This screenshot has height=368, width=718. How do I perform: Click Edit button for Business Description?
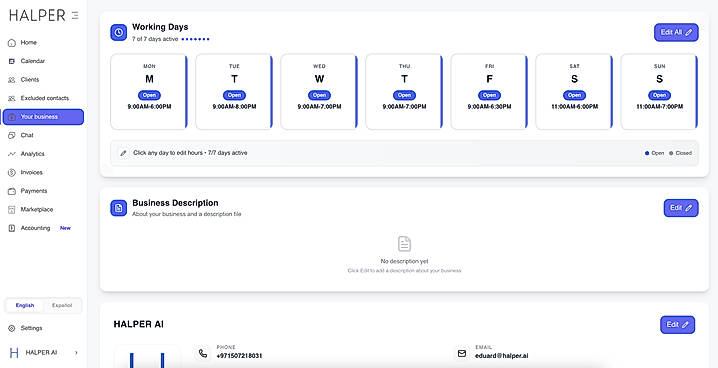pyautogui.click(x=681, y=208)
